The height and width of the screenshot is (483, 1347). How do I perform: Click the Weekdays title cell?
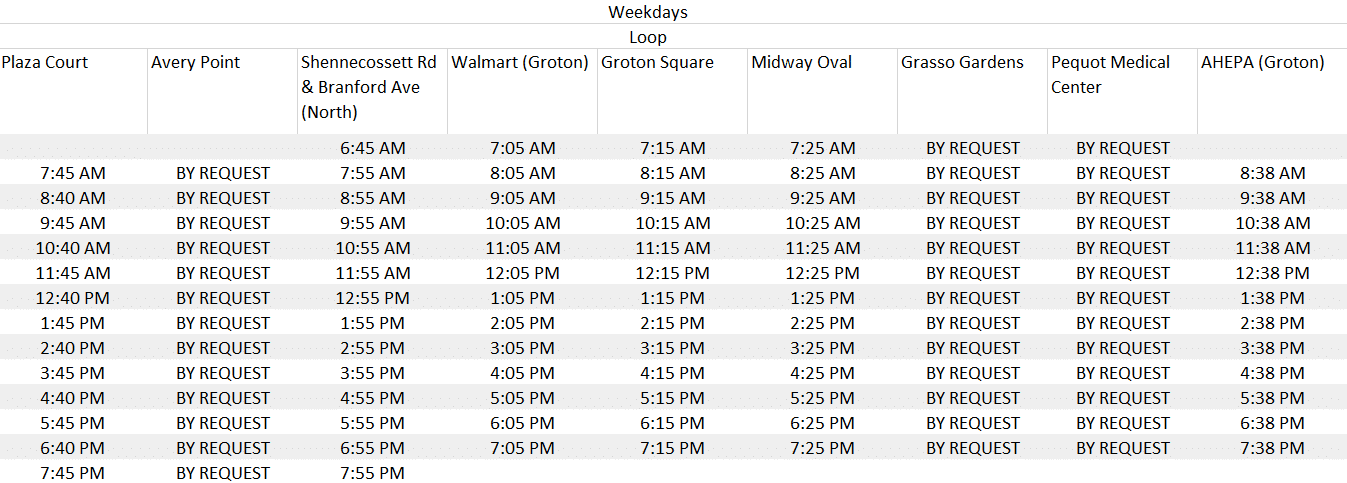click(648, 12)
